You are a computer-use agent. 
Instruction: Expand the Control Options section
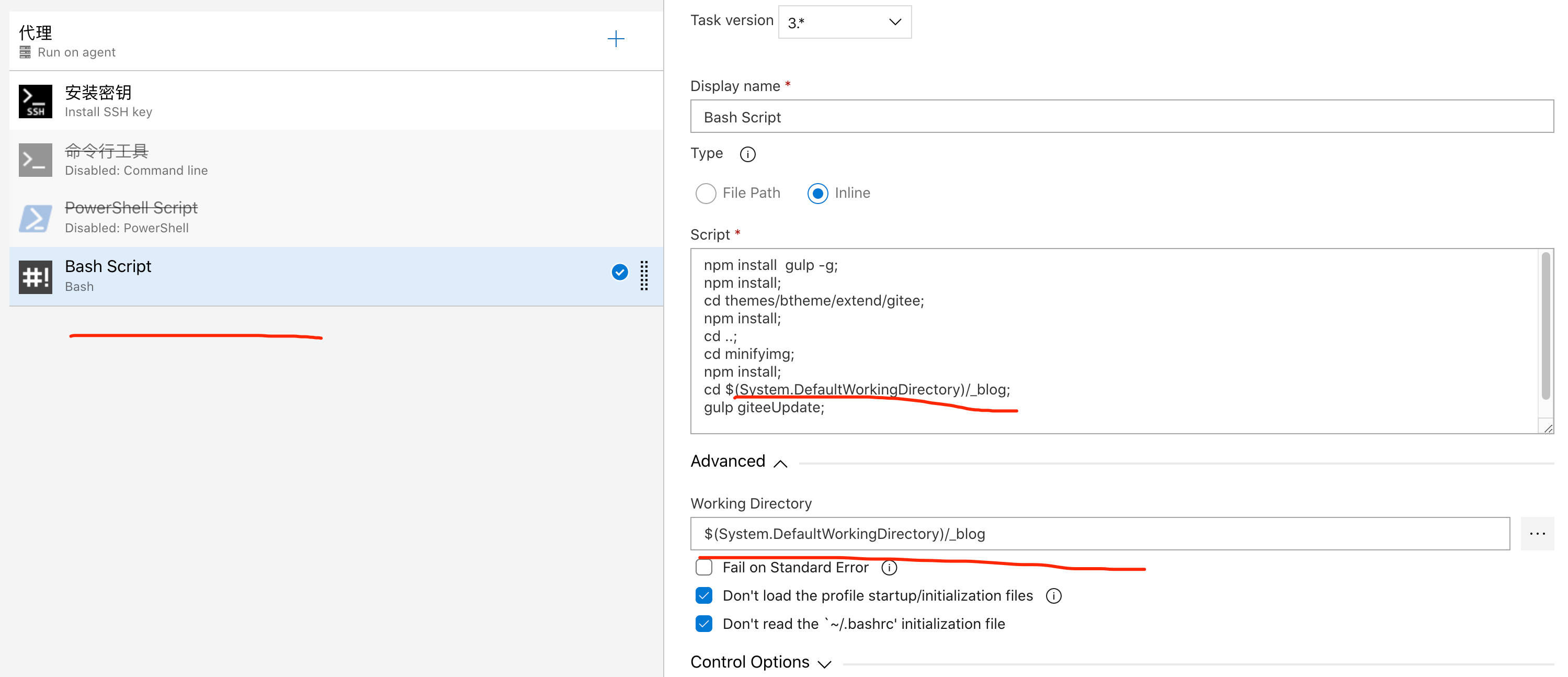(824, 663)
